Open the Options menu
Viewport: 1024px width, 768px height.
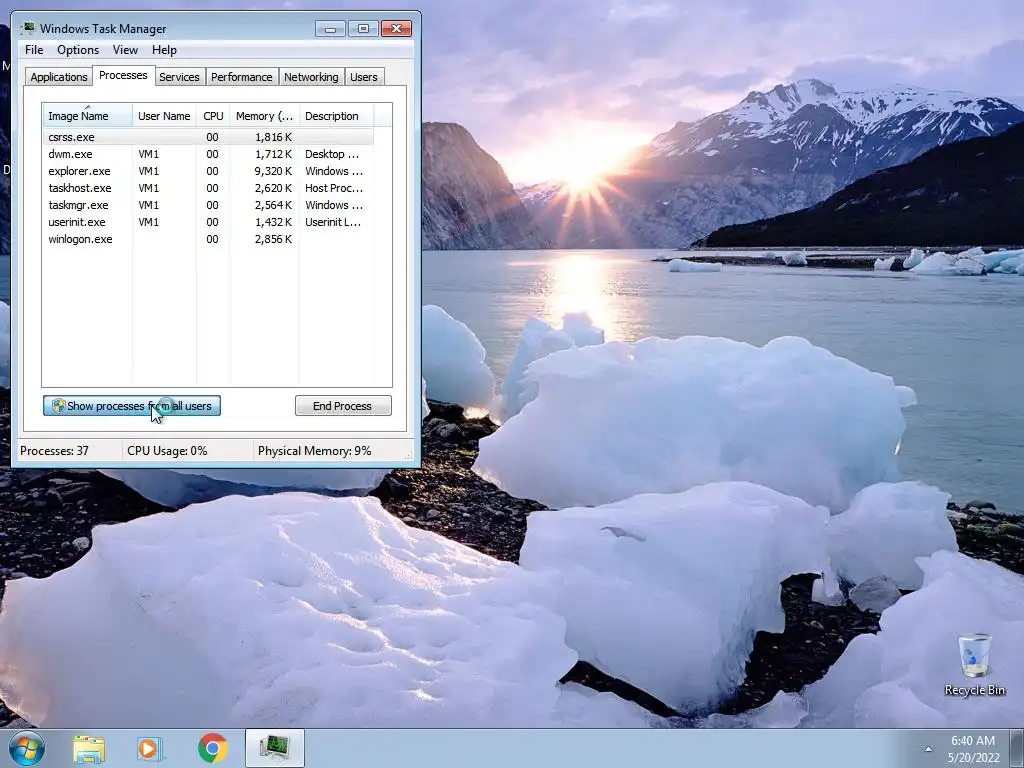coord(78,50)
